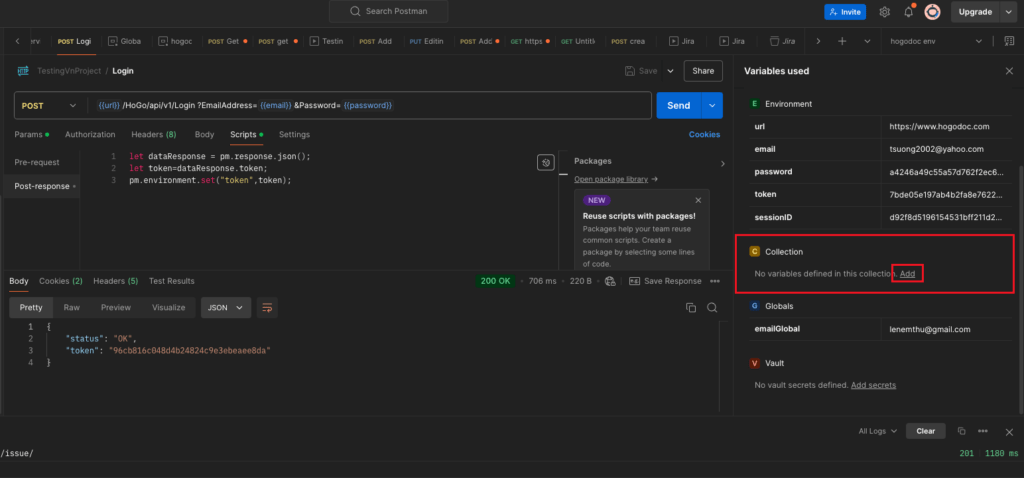Open Test Results tab
The width and height of the screenshot is (1024, 478).
click(172, 281)
